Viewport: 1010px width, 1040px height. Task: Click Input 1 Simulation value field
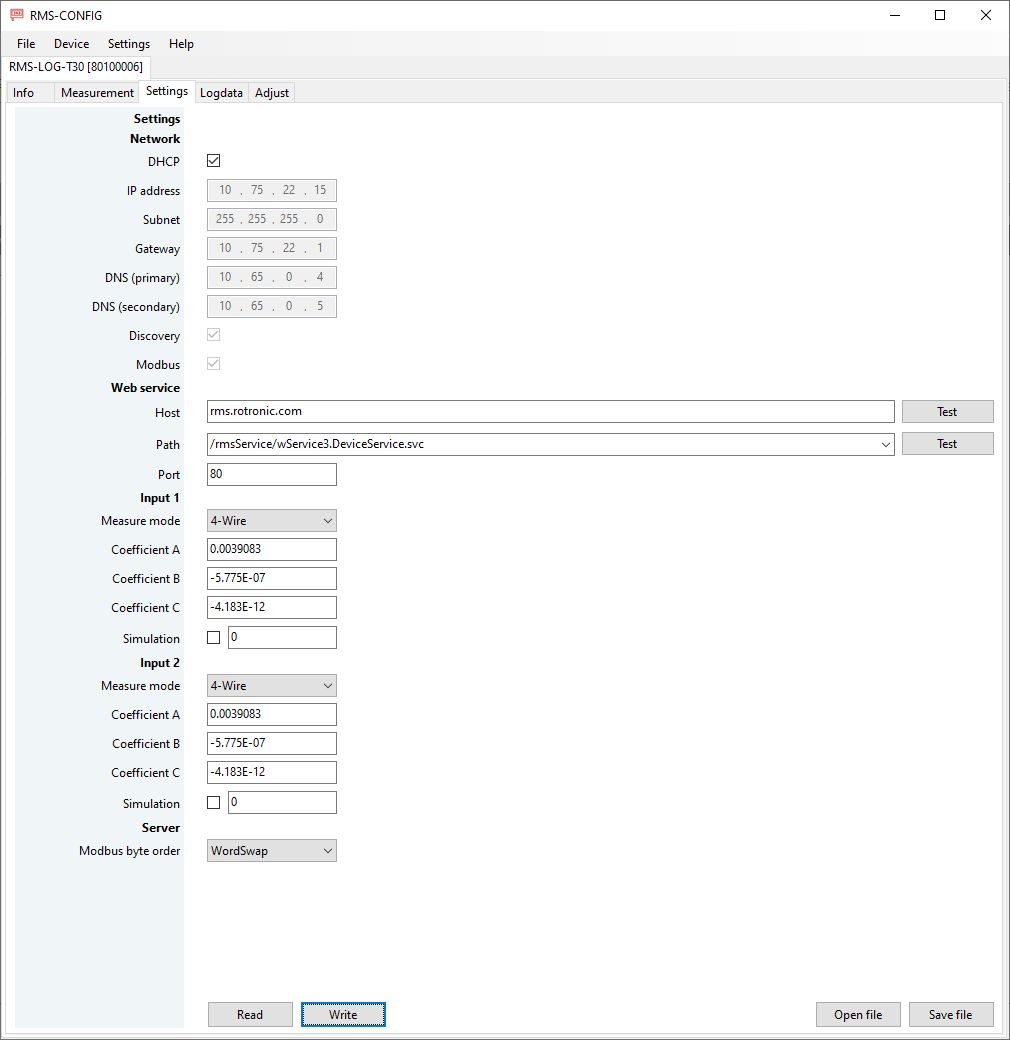283,637
